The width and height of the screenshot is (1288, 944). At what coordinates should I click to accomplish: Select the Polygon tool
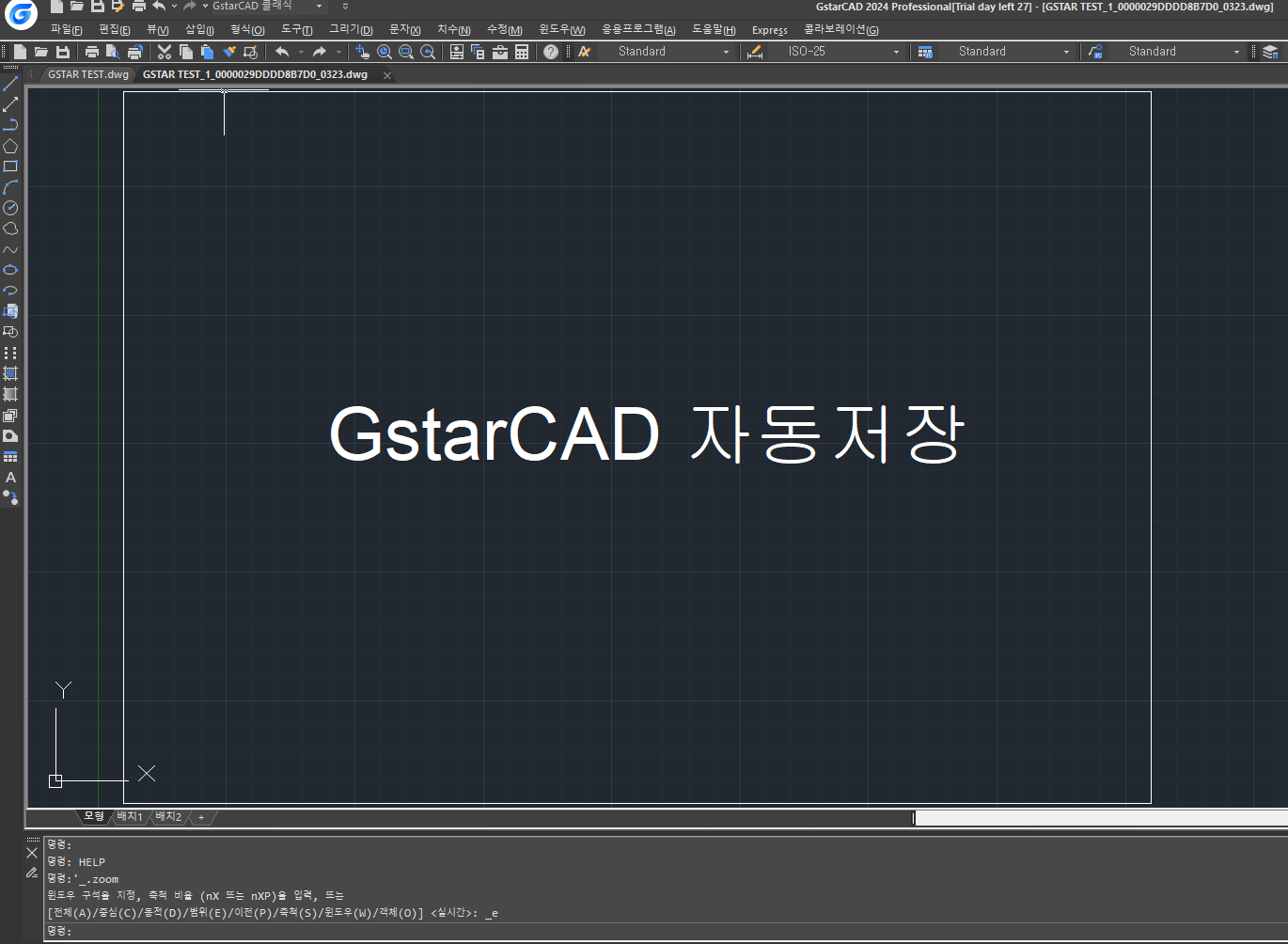pyautogui.click(x=10, y=146)
